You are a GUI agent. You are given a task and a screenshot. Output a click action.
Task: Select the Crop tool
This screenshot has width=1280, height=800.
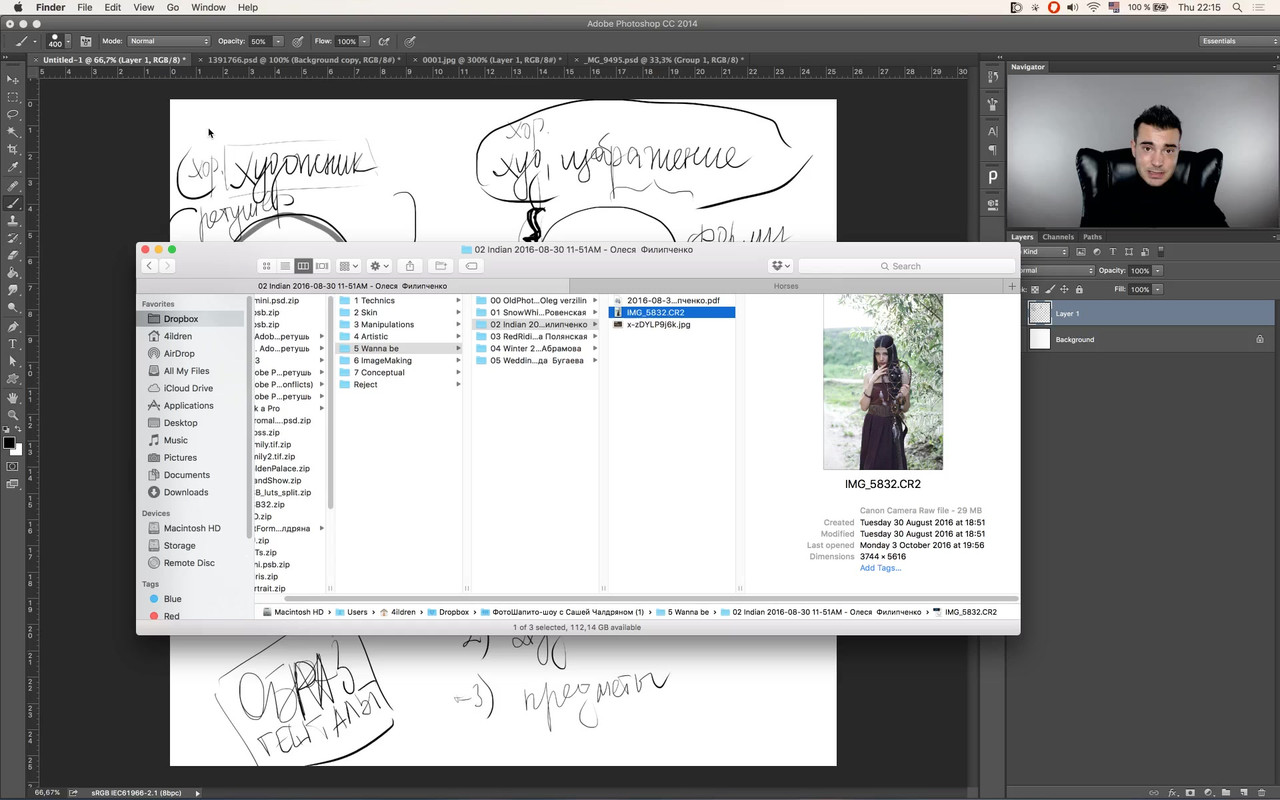tap(13, 149)
